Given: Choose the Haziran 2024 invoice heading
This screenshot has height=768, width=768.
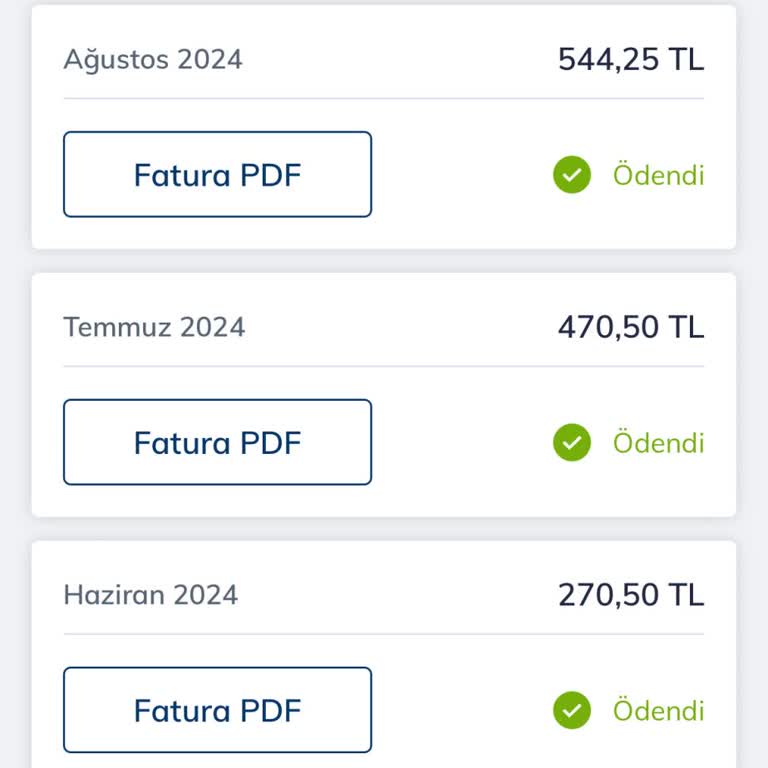Looking at the screenshot, I should point(150,595).
